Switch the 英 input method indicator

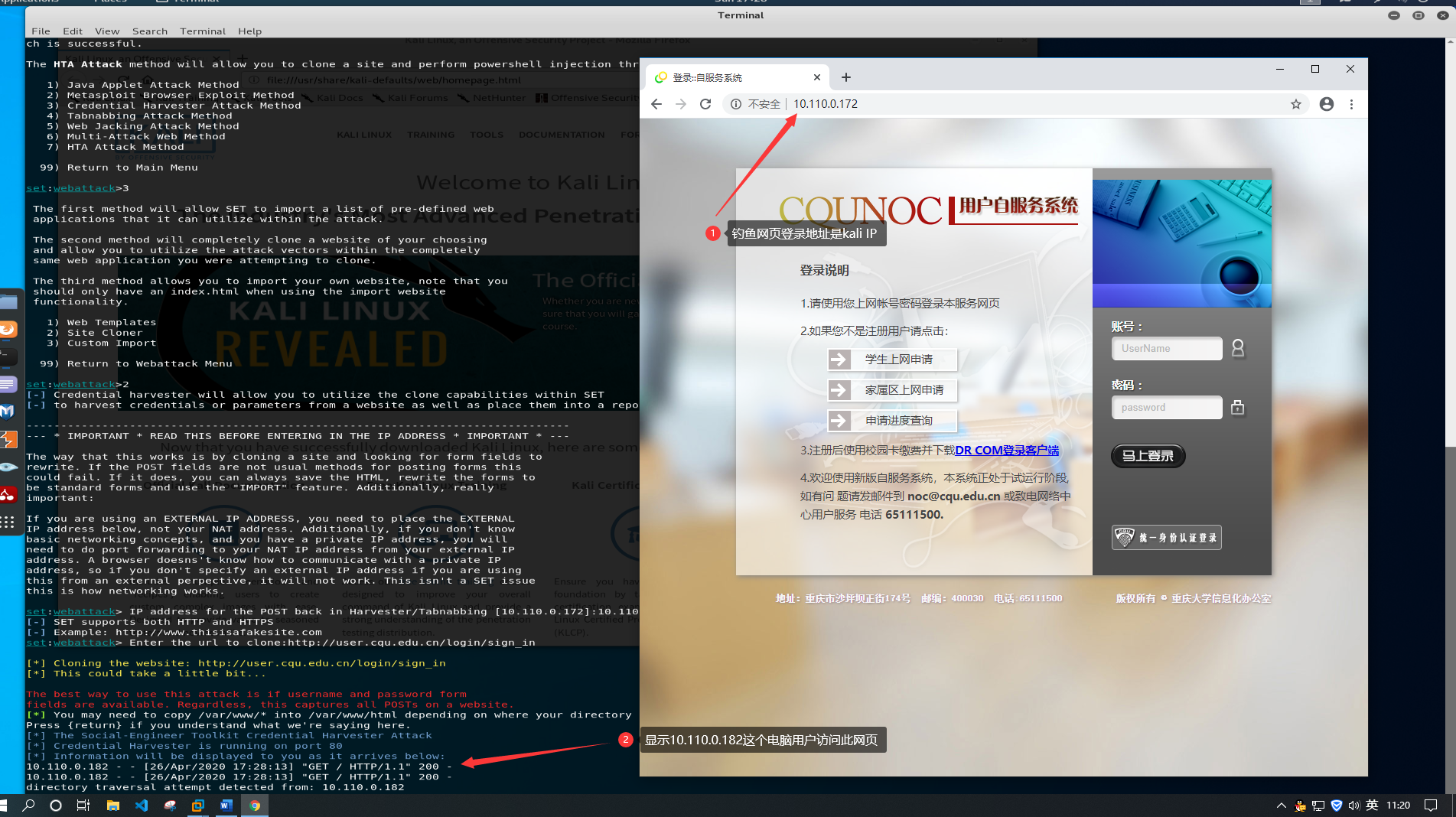click(1372, 805)
